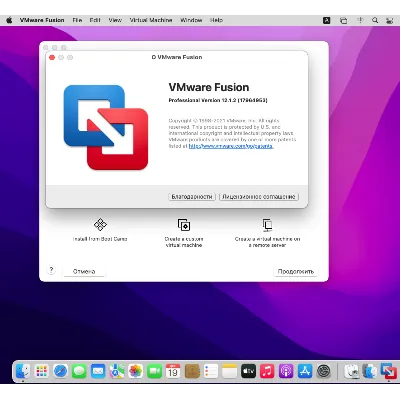The width and height of the screenshot is (400, 400).
Task: Open Reminders in the Dock
Action: coord(211,371)
